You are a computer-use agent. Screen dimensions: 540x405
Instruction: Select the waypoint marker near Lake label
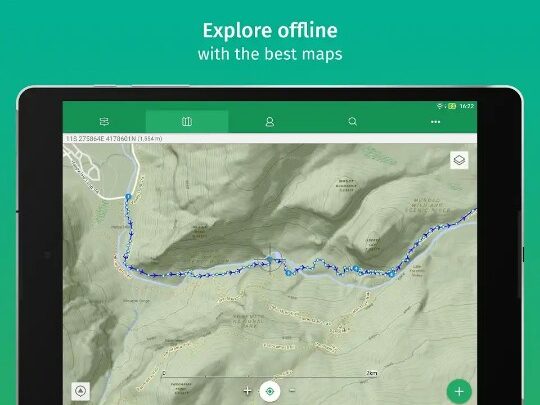(391, 274)
